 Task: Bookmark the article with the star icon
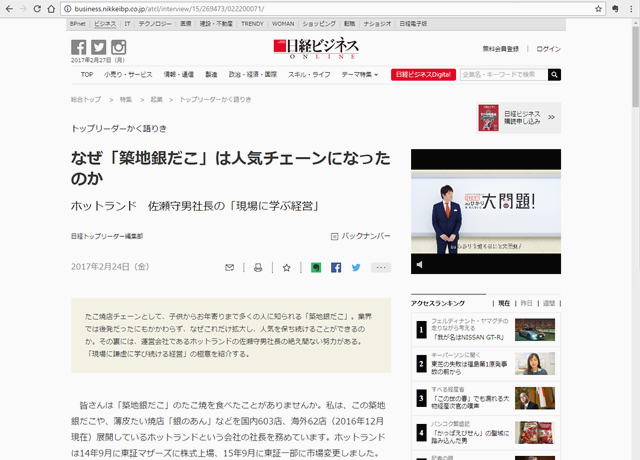(x=286, y=267)
